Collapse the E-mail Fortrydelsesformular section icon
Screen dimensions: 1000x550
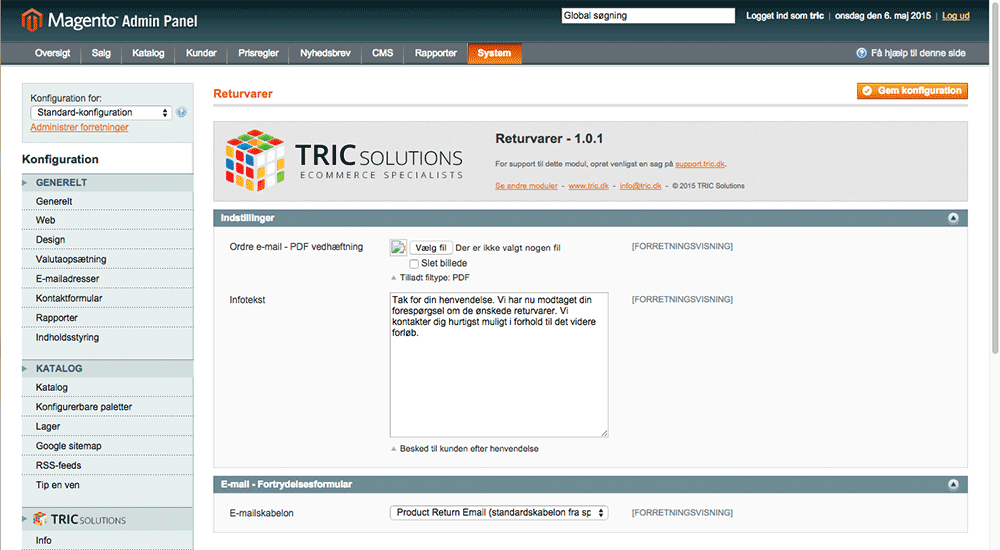953,484
